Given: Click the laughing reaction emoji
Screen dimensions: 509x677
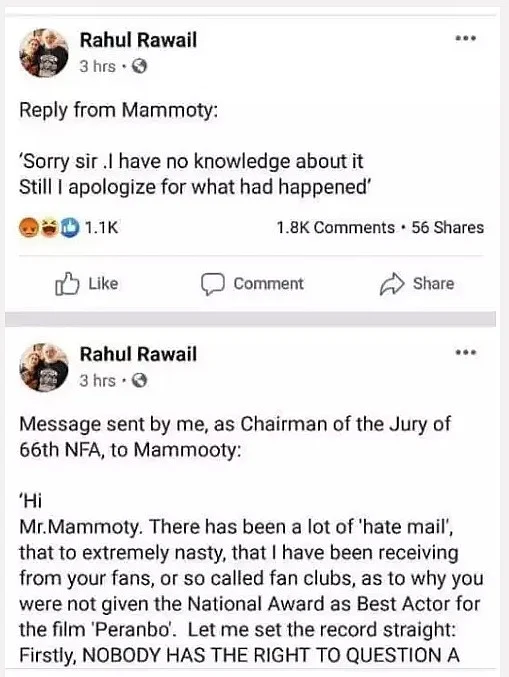Looking at the screenshot, I should click(x=49, y=227).
